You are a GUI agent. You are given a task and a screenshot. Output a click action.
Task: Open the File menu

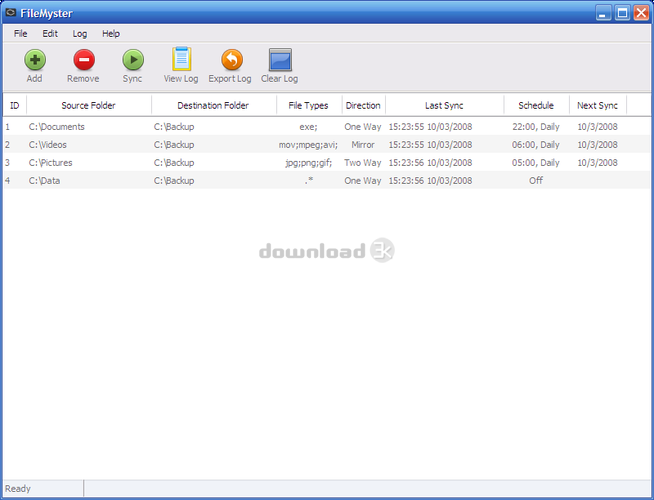click(x=20, y=34)
